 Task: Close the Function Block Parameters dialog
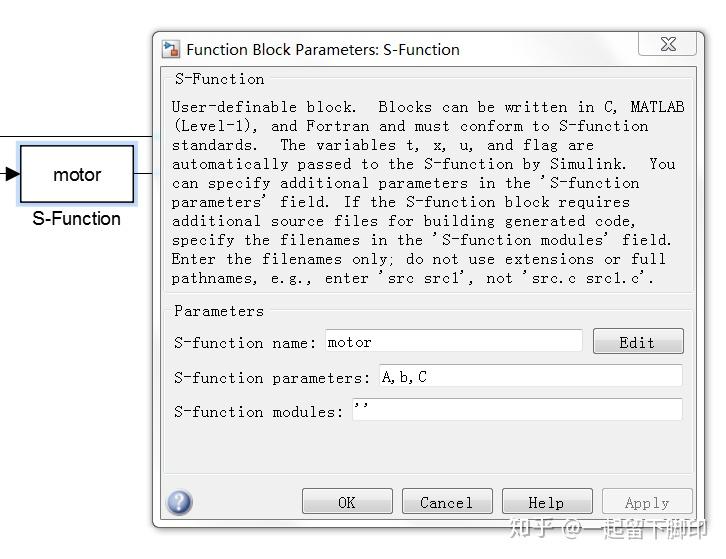(x=667, y=44)
